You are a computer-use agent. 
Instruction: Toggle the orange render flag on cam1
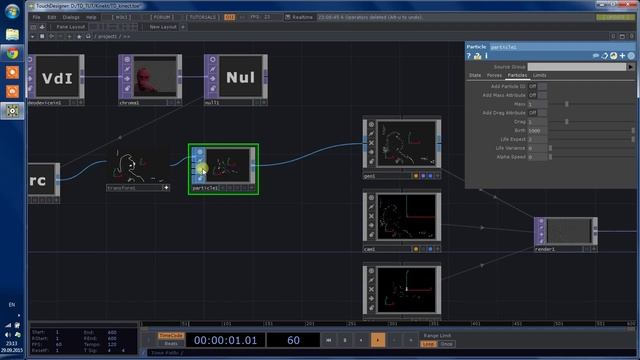416,249
